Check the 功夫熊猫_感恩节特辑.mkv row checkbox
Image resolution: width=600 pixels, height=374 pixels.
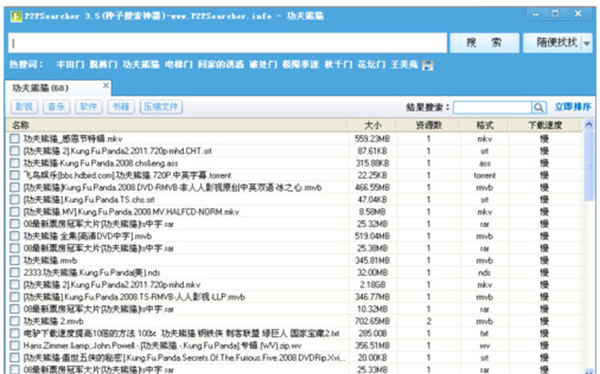point(15,139)
